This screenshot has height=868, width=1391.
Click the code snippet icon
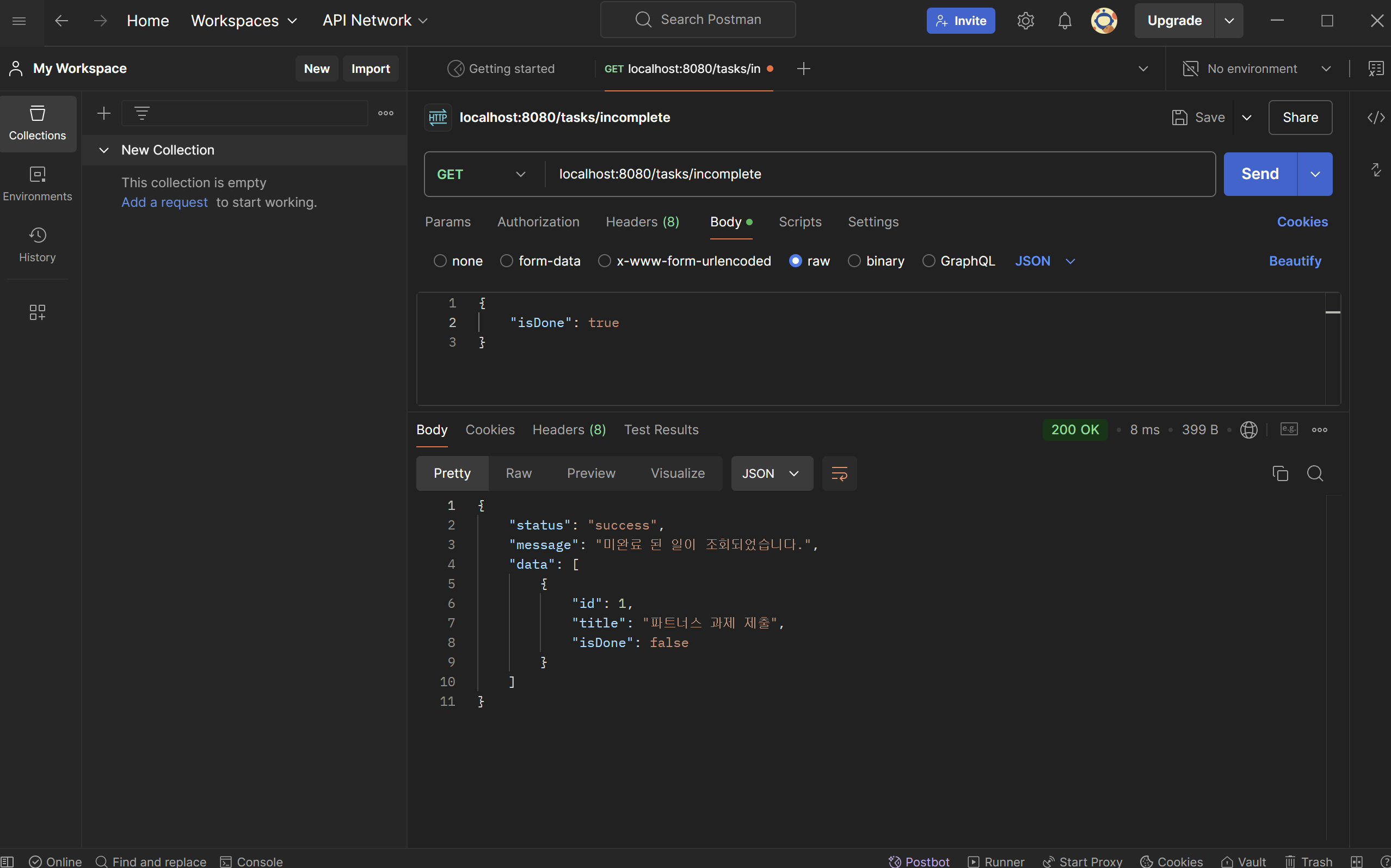pyautogui.click(x=1376, y=118)
